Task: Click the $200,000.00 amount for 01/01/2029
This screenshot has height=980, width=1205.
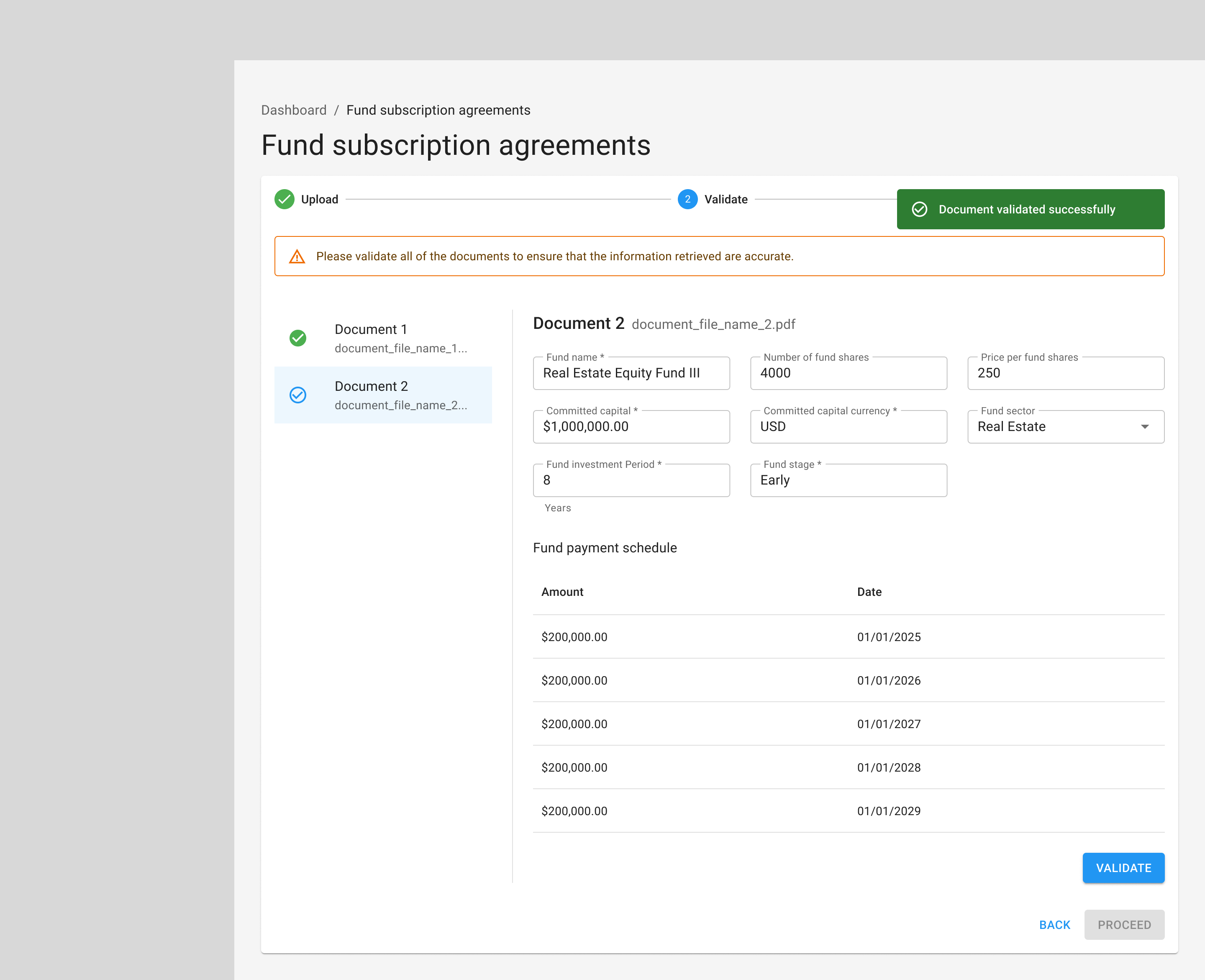Action: (574, 811)
